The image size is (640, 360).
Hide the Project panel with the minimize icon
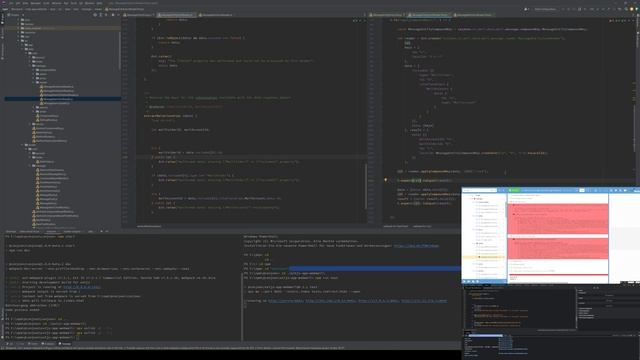coord(118,15)
